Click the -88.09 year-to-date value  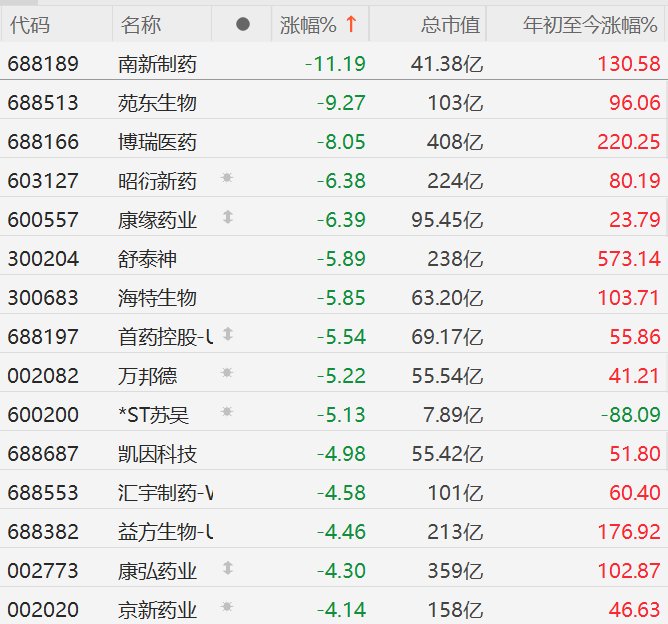(x=631, y=415)
